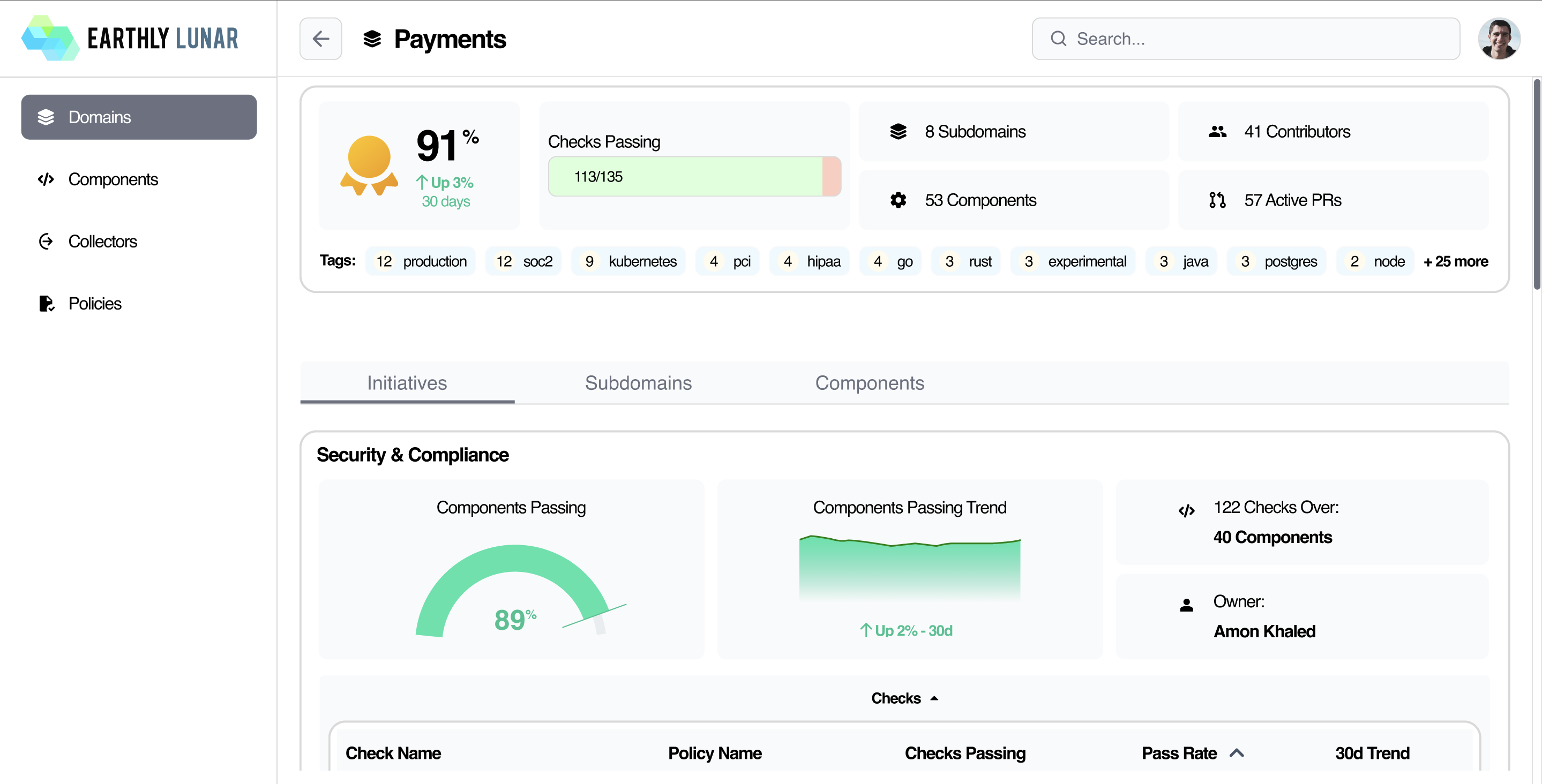Click the contributors people icon
Image resolution: width=1542 pixels, height=784 pixels.
(1217, 132)
